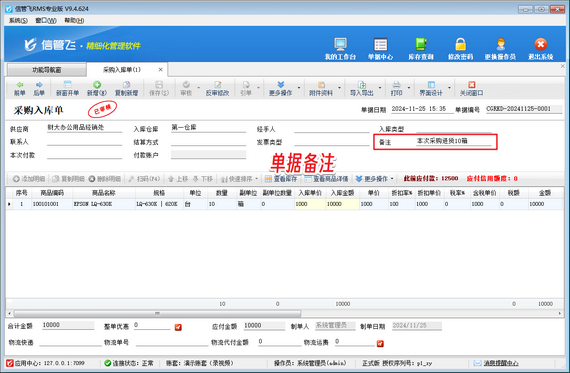The width and height of the screenshot is (570, 373).
Task: Go to previous document with 前单
Action: pyautogui.click(x=20, y=88)
